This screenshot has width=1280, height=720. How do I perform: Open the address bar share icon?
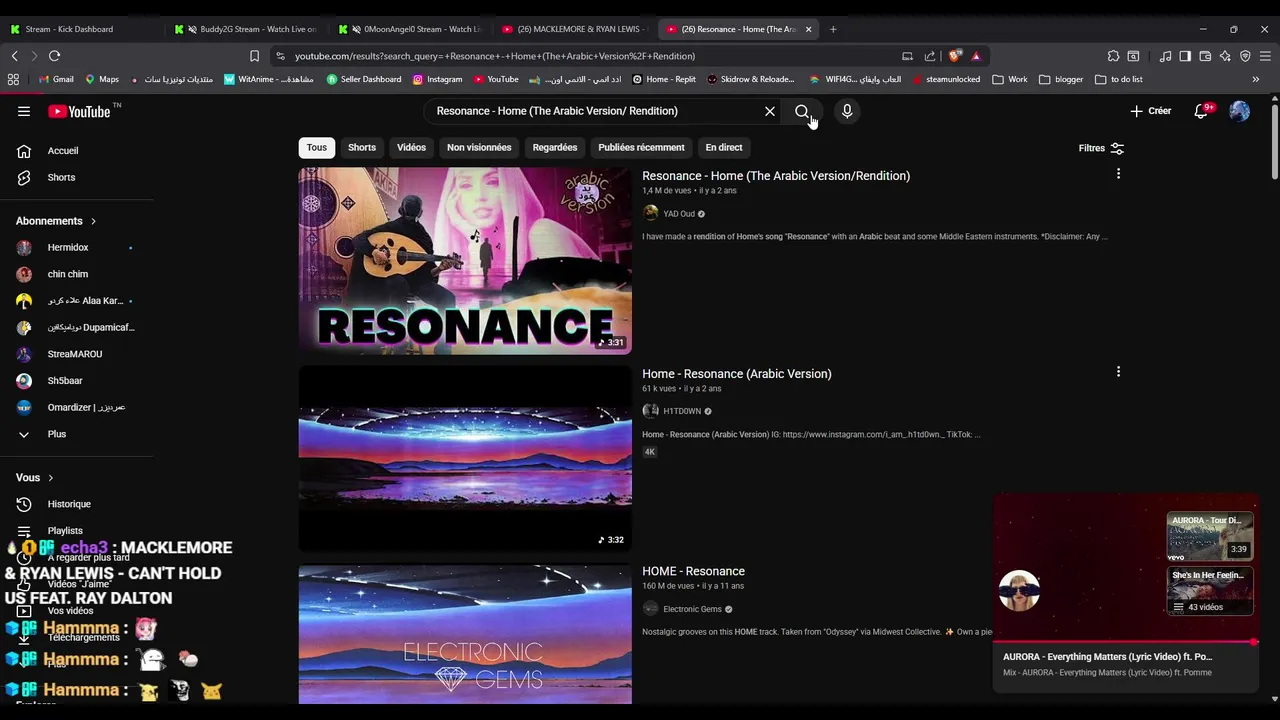pyautogui.click(x=930, y=56)
